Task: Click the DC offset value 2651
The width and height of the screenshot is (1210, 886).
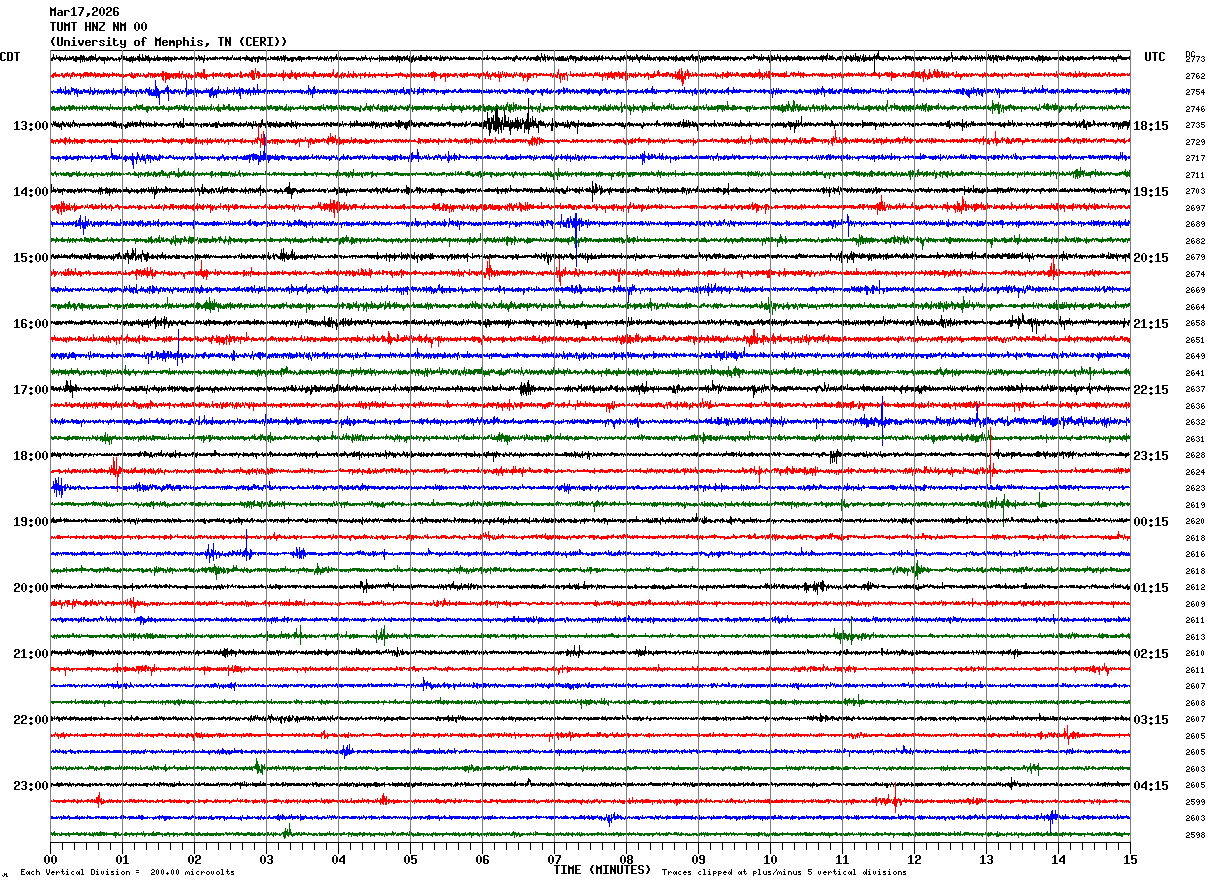Action: [1195, 340]
